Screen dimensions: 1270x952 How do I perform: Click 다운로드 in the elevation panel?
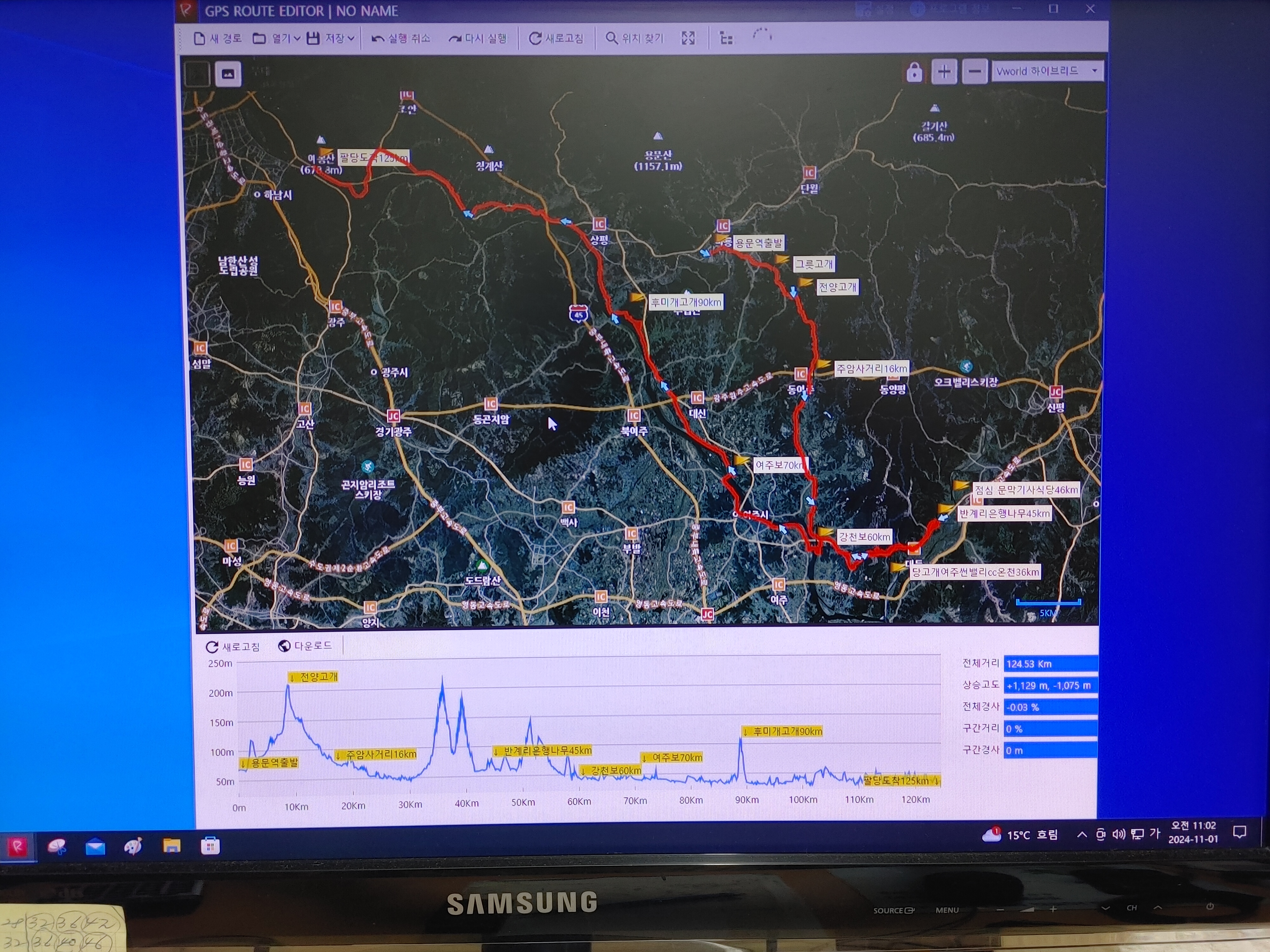point(305,646)
